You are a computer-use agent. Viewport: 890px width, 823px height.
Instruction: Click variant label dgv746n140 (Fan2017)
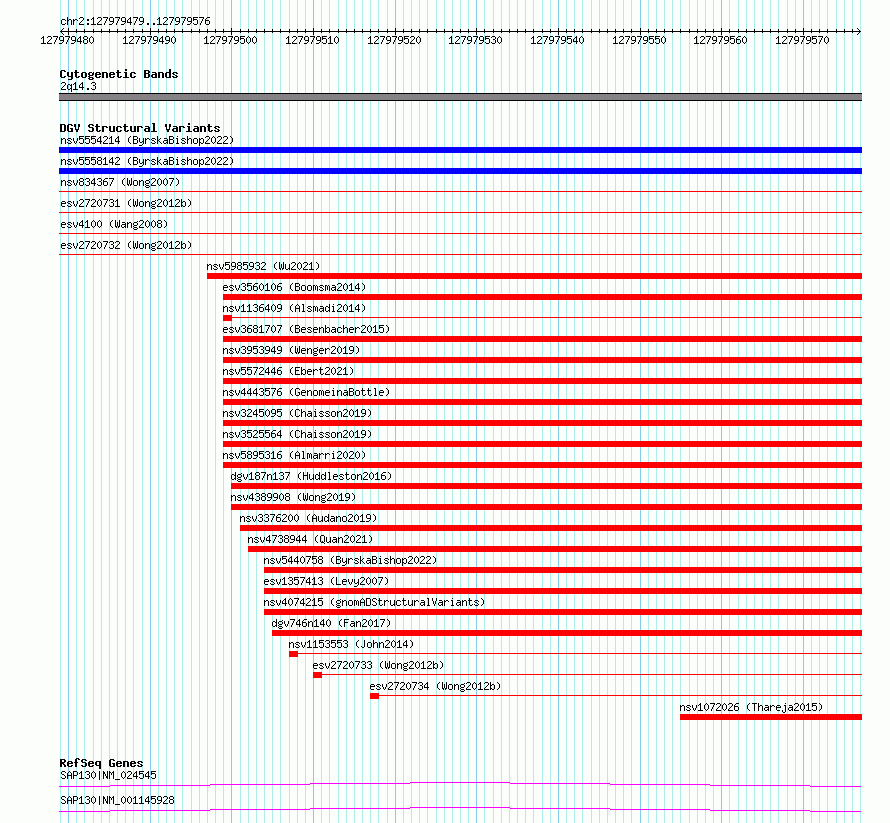click(331, 623)
